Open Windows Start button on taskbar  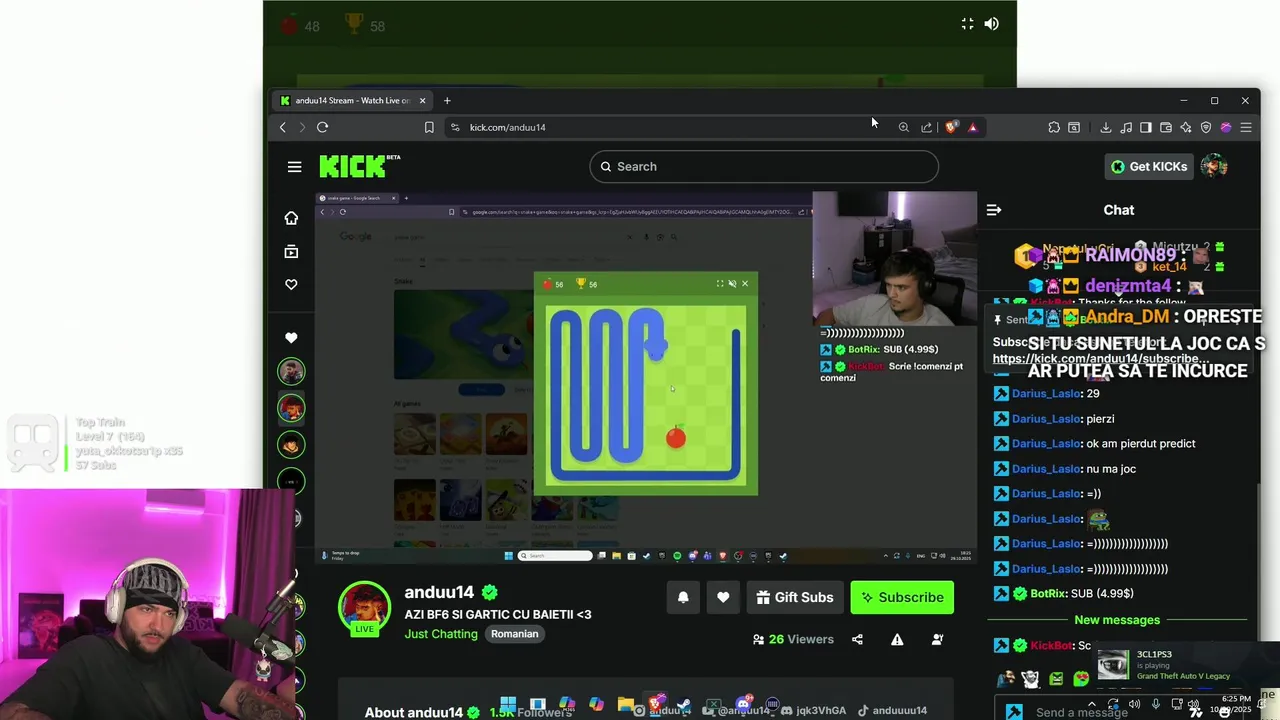[508, 705]
